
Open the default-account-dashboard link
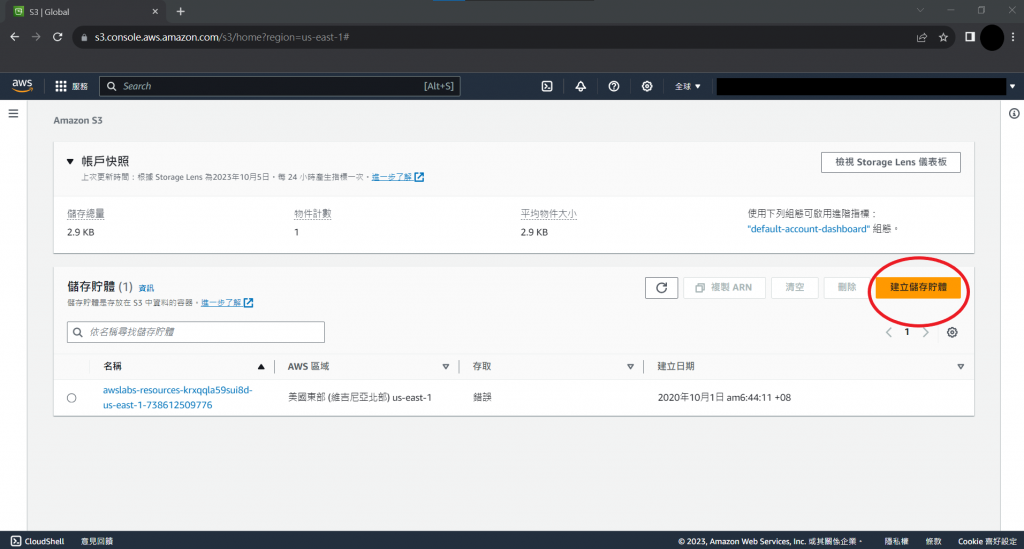pyautogui.click(x=808, y=229)
